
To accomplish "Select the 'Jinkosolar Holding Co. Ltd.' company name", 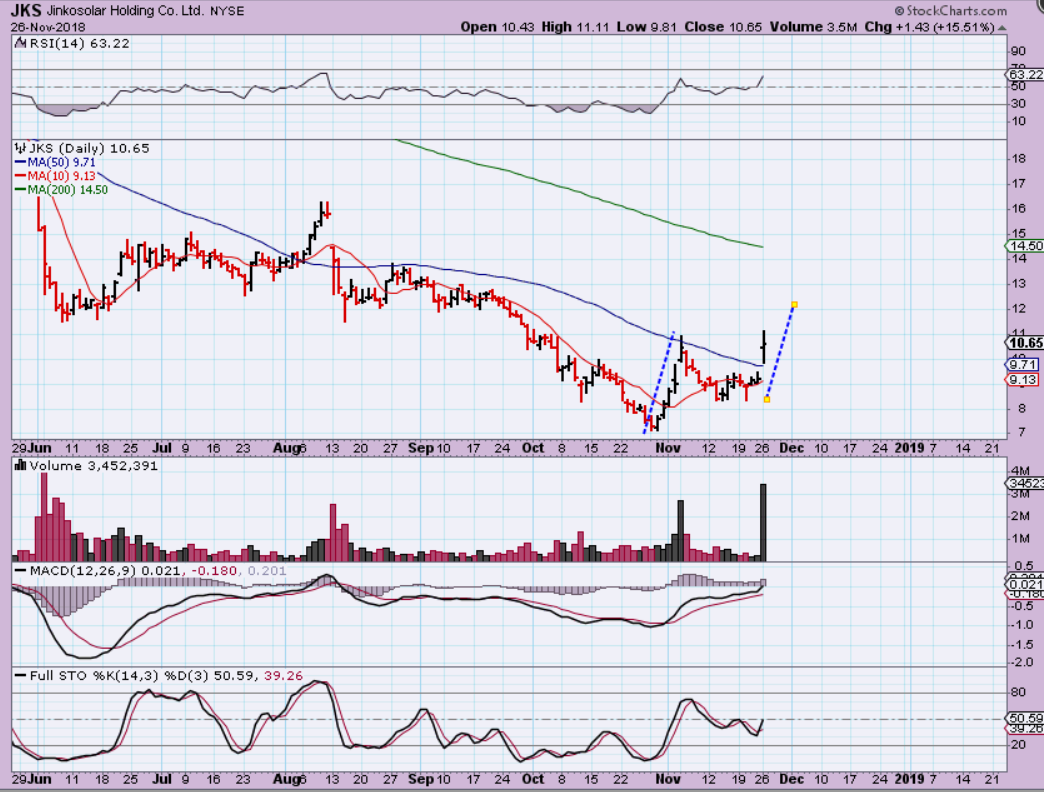I will pyautogui.click(x=125, y=11).
